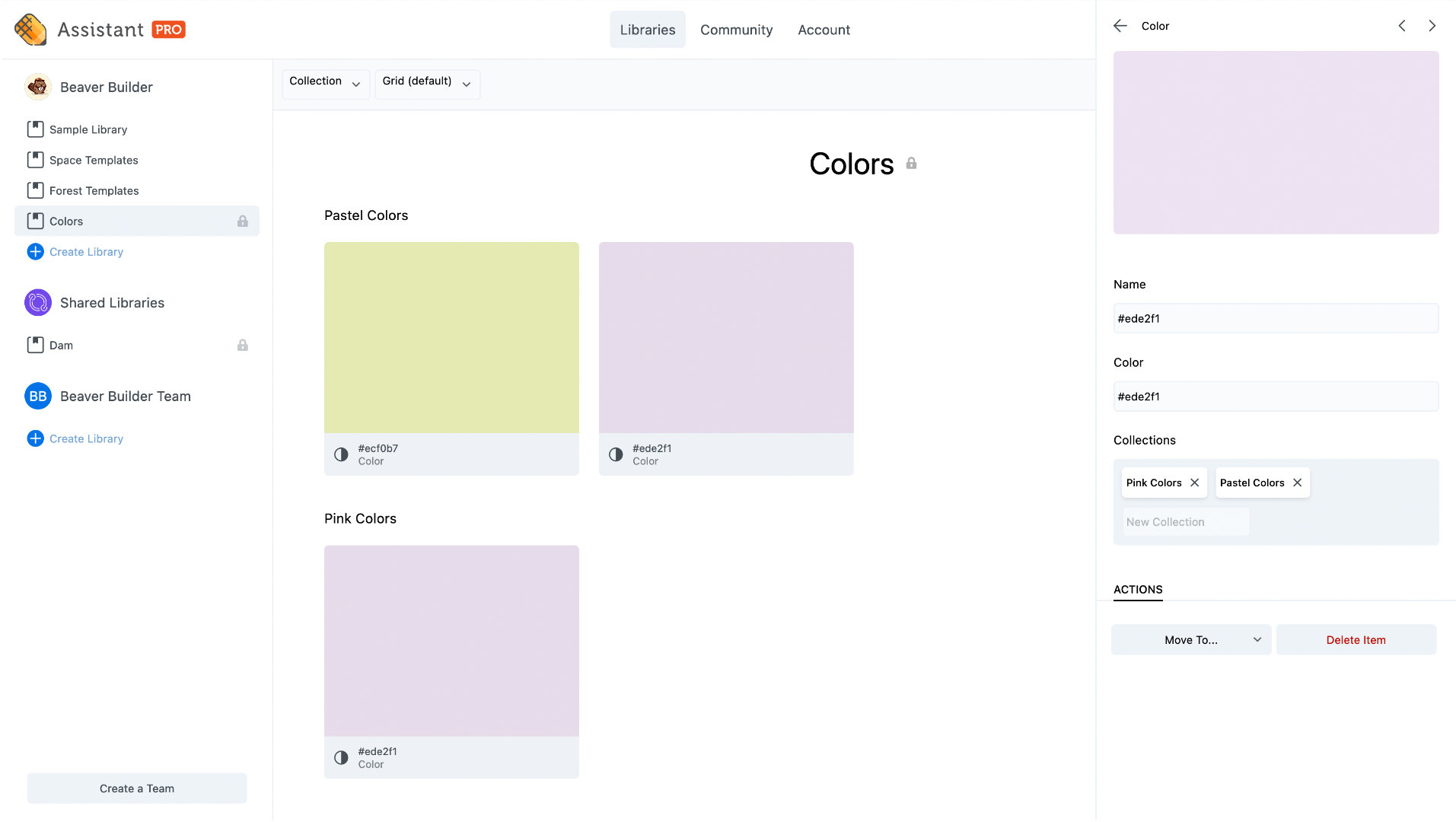Switch to the Community tab
The width and height of the screenshot is (1456, 822).
pos(735,29)
